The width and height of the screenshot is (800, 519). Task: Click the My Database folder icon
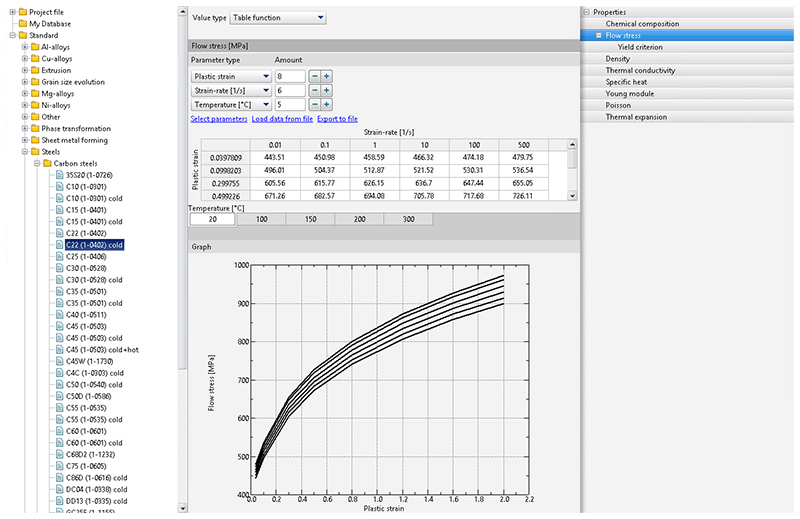pos(22,23)
